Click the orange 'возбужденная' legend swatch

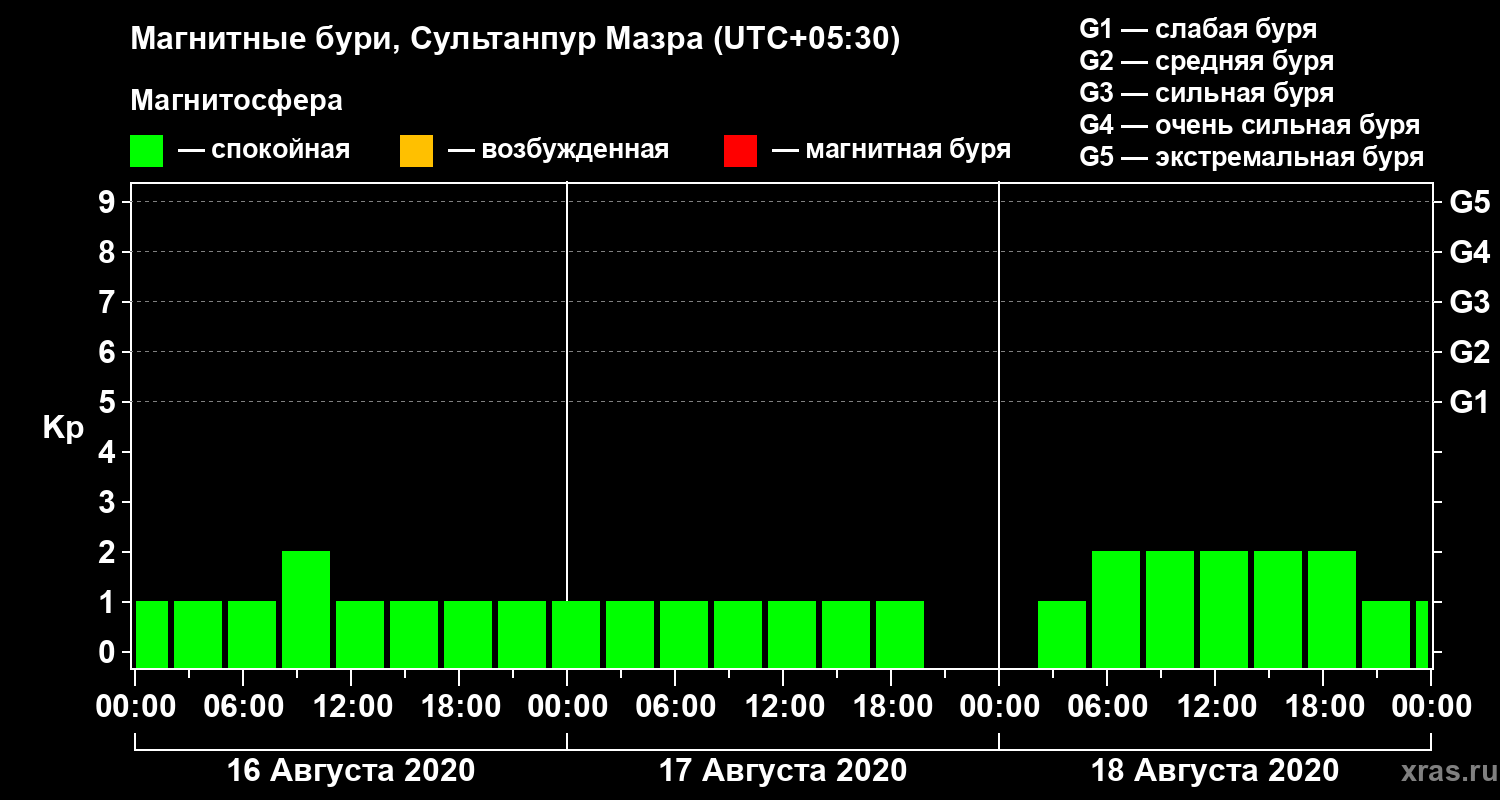pyautogui.click(x=416, y=151)
